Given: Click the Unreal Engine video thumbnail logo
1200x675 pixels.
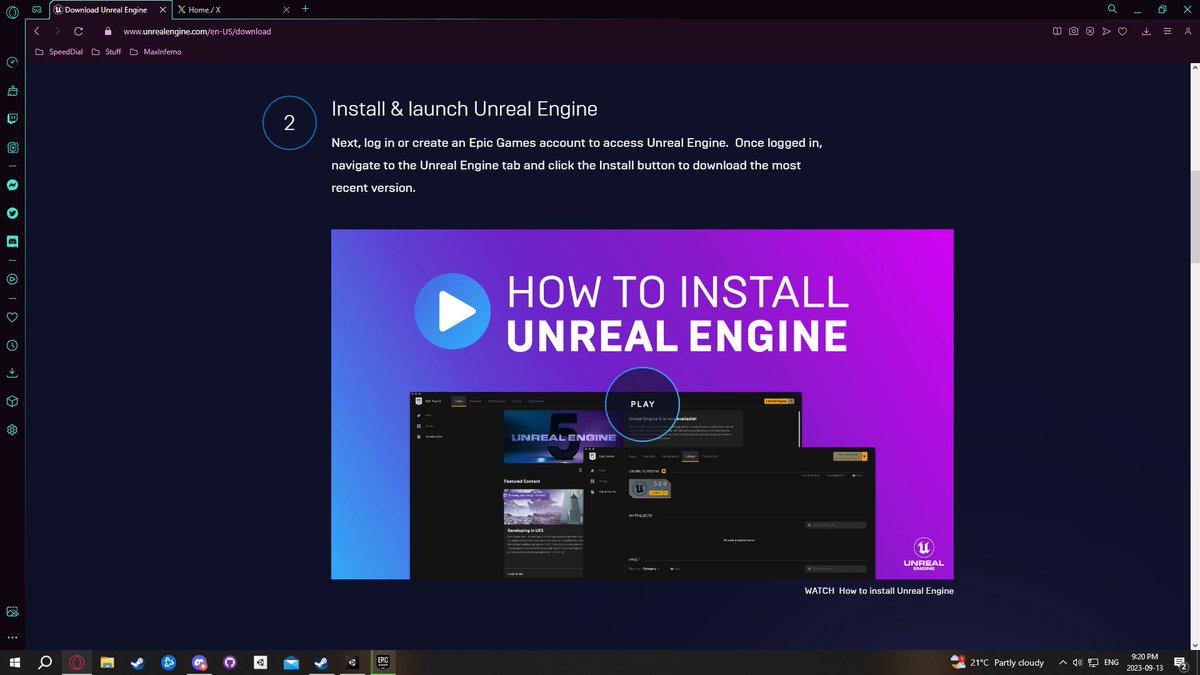Looking at the screenshot, I should (x=922, y=553).
